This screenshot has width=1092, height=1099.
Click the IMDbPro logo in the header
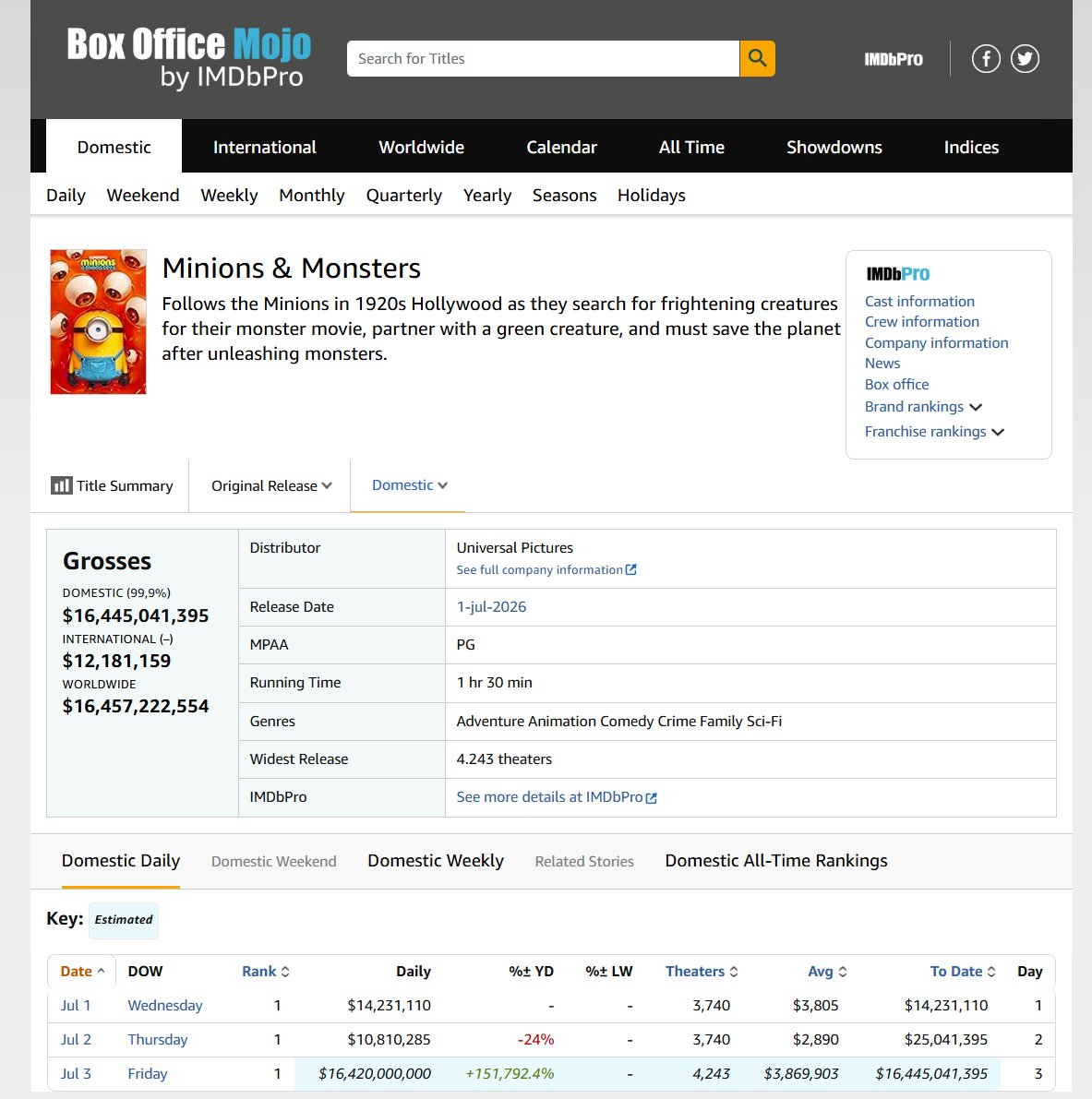pyautogui.click(x=893, y=60)
